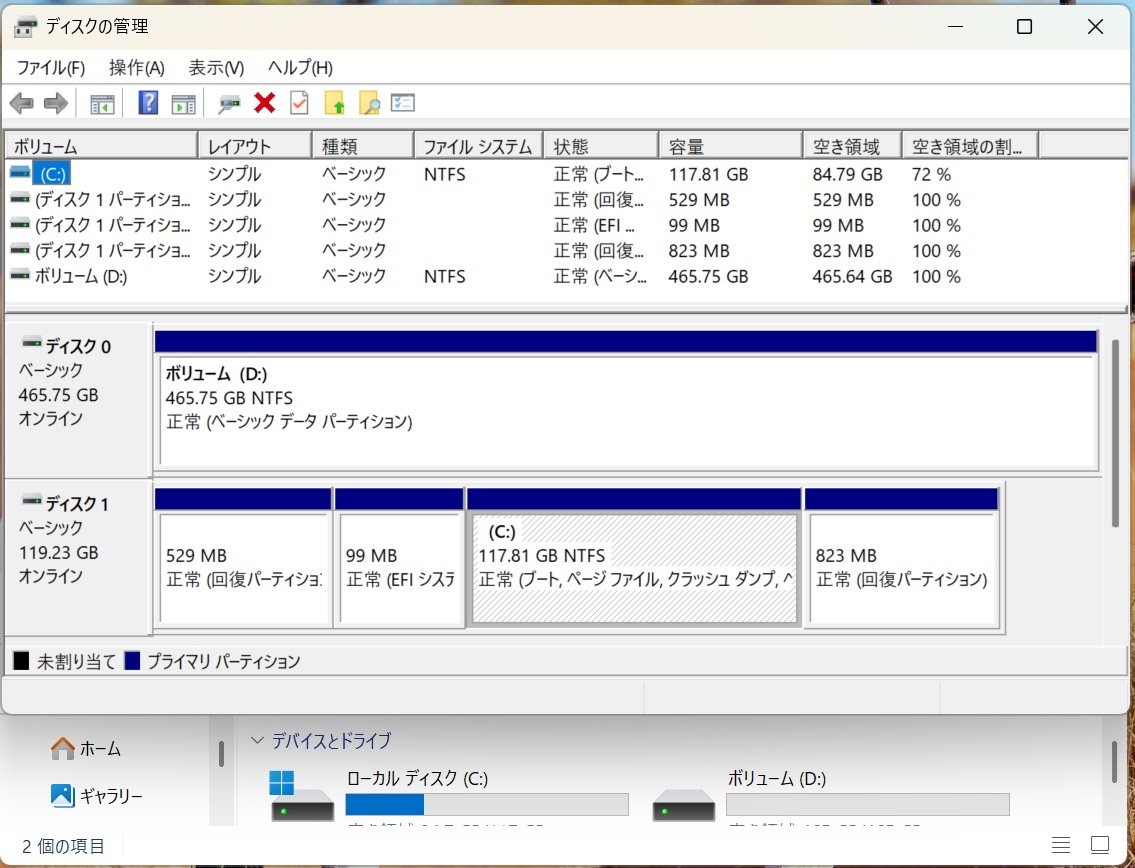Screen dimensions: 1135x868
Task: Click the red X delete icon
Action: 264,103
